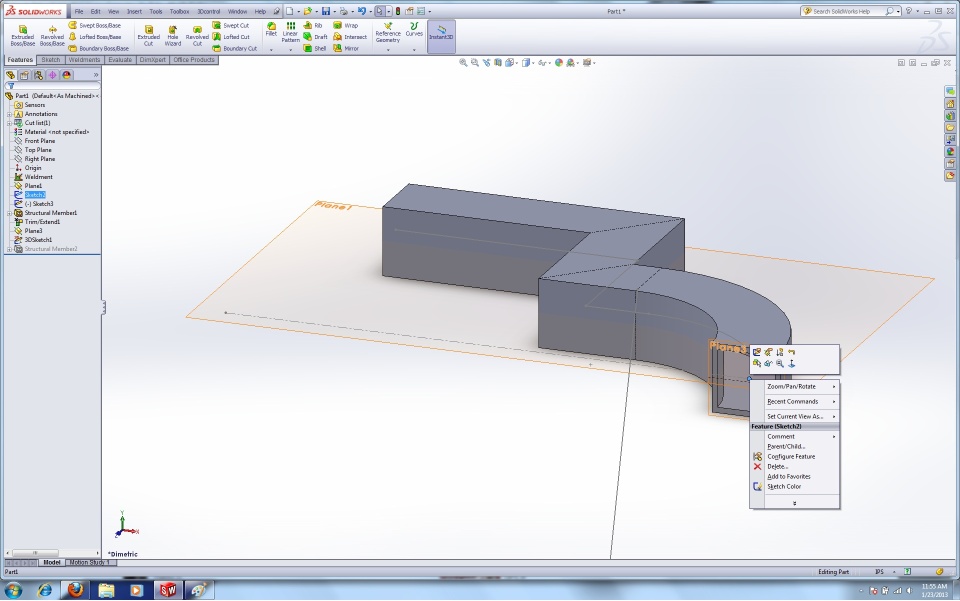Choose Lofted Boss/Base tool
The width and height of the screenshot is (960, 601).
95,37
